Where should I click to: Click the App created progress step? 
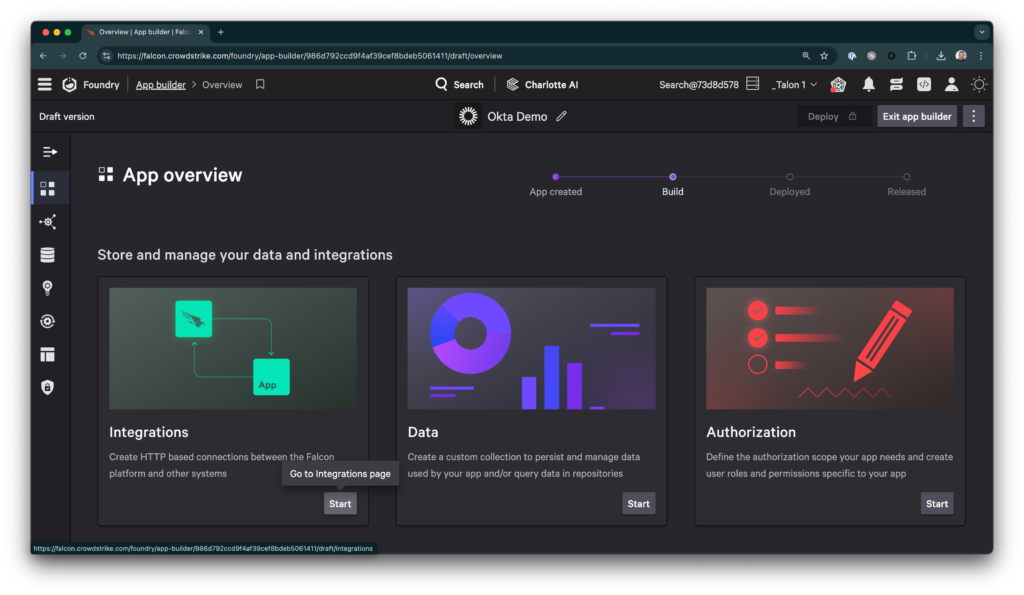[x=556, y=184]
